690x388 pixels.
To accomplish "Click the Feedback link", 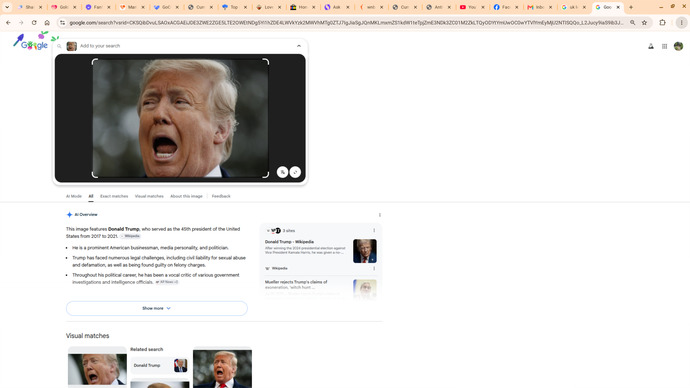I will pyautogui.click(x=221, y=196).
